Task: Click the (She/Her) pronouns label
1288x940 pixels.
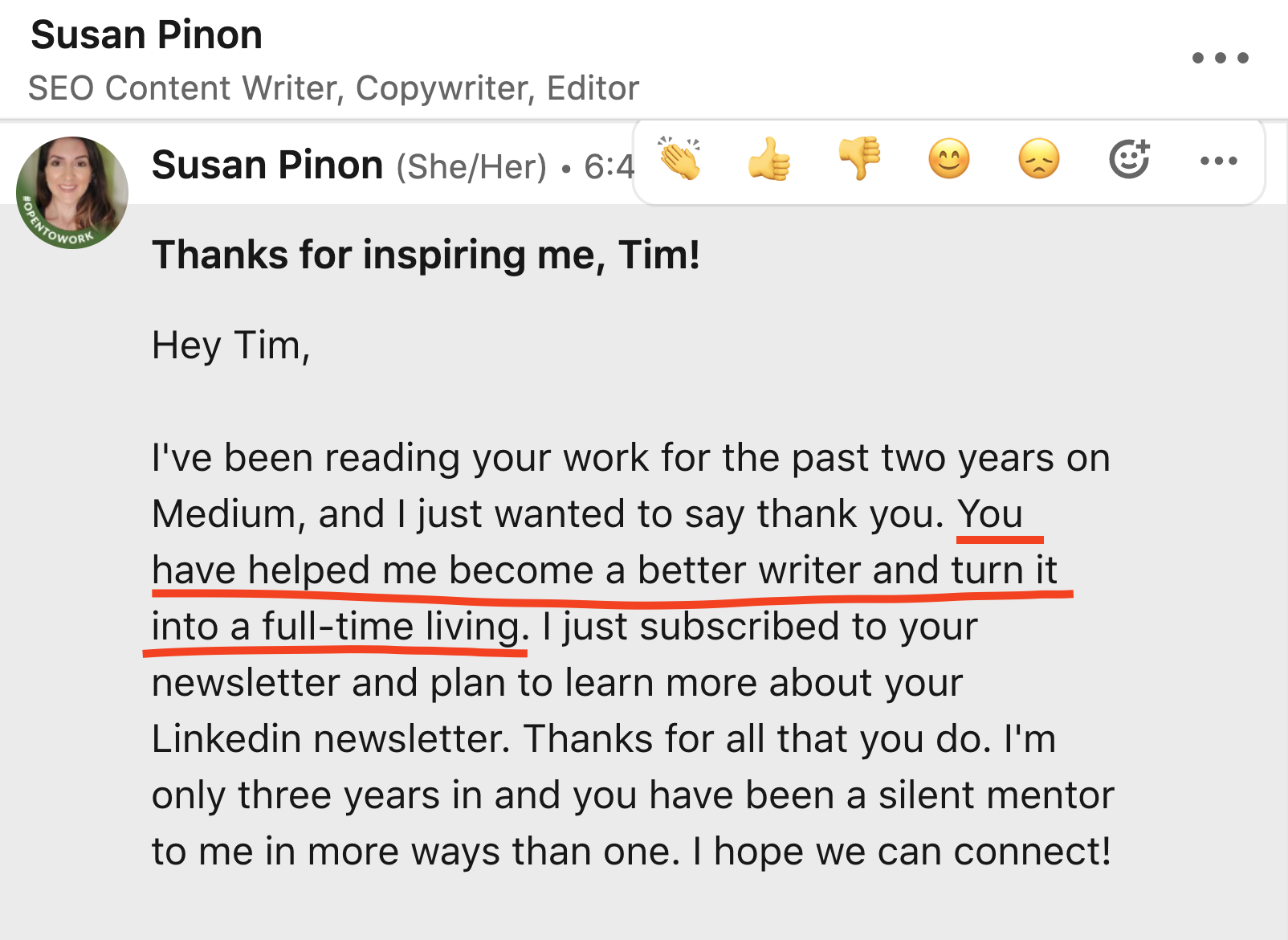Action: pos(471,167)
